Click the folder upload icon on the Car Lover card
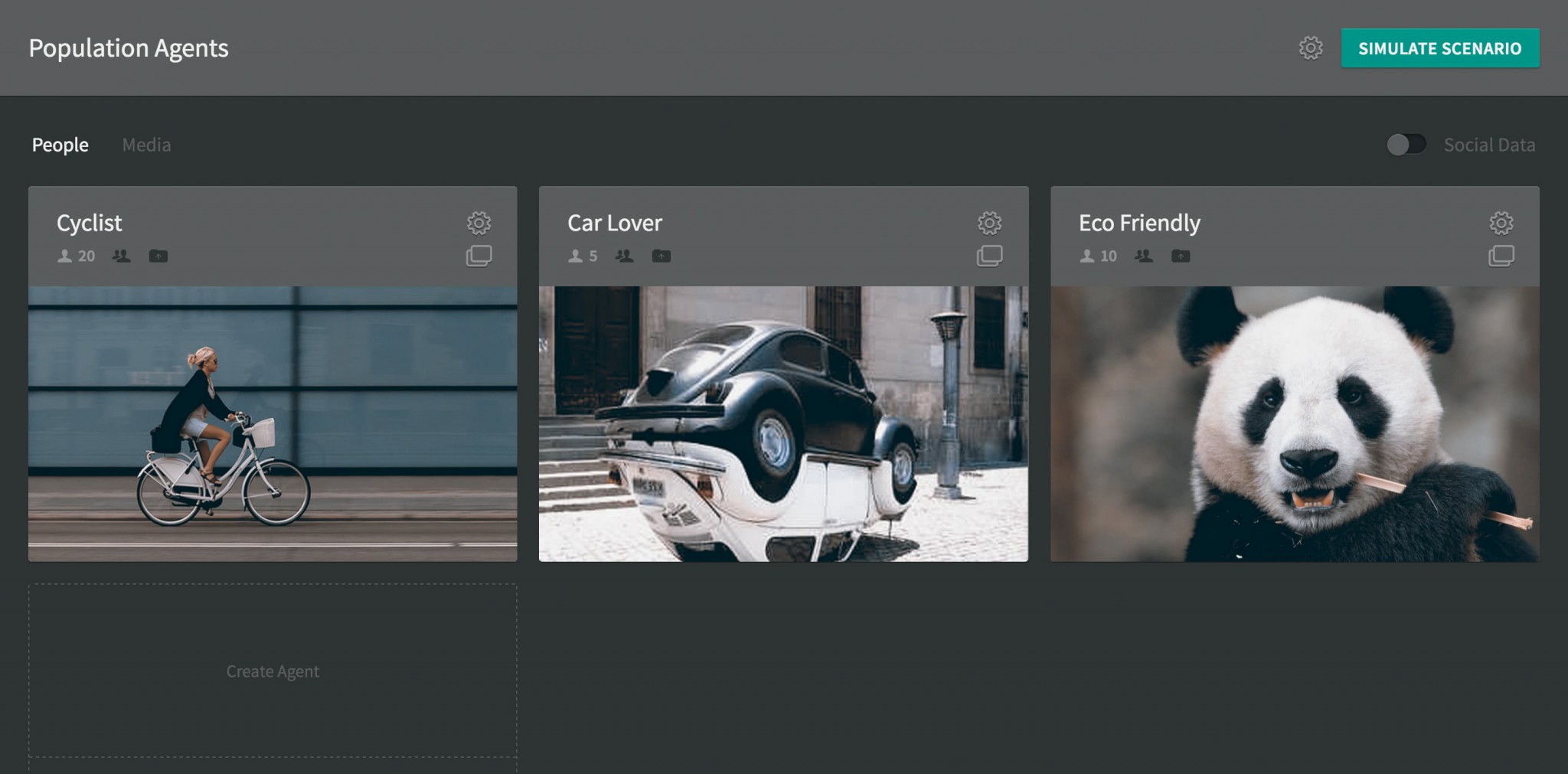The image size is (1568, 774). [x=661, y=256]
